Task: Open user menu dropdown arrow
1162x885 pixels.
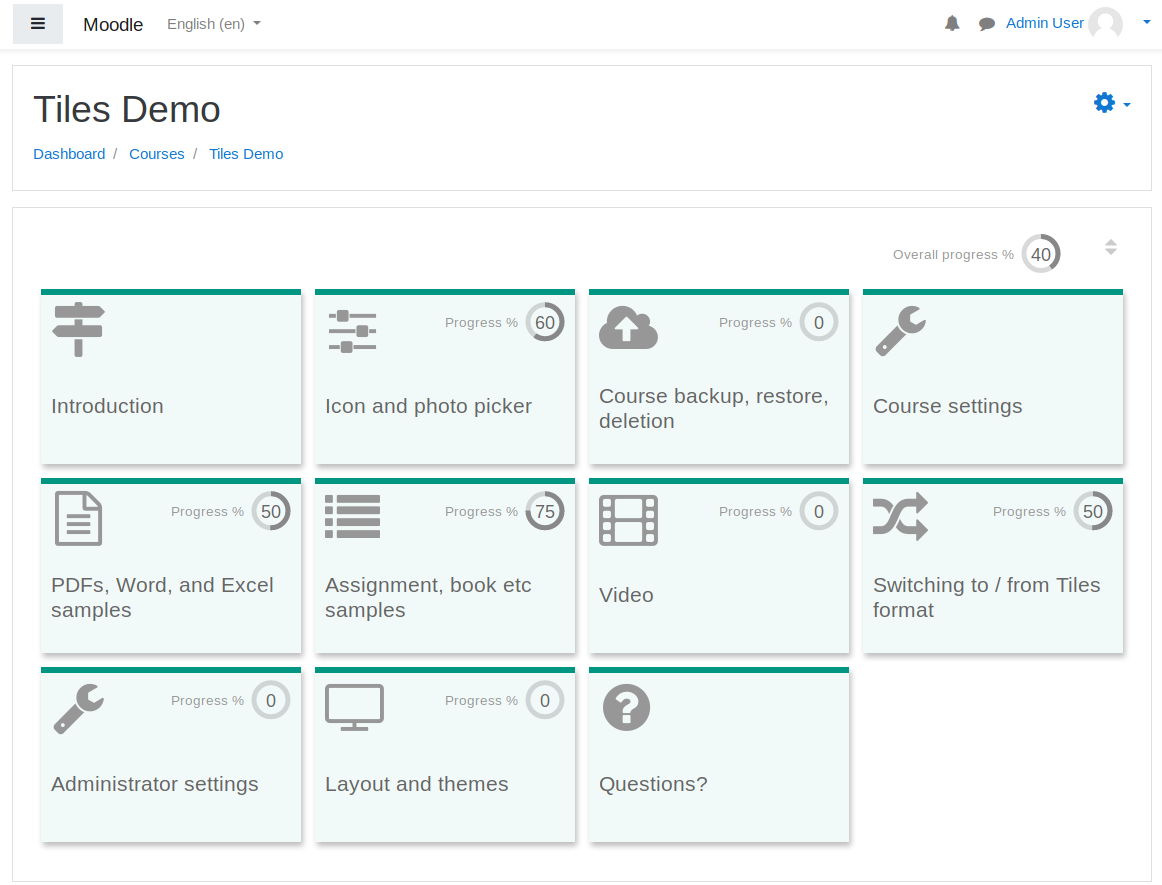Action: (x=1146, y=22)
